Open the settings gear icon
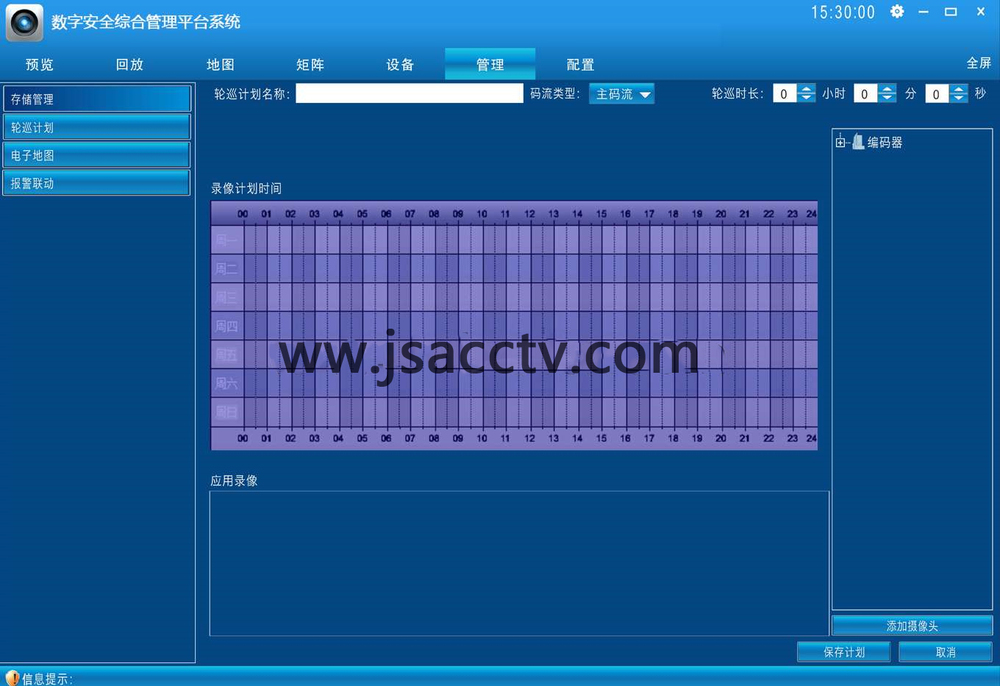This screenshot has width=1000, height=686. pos(897,11)
